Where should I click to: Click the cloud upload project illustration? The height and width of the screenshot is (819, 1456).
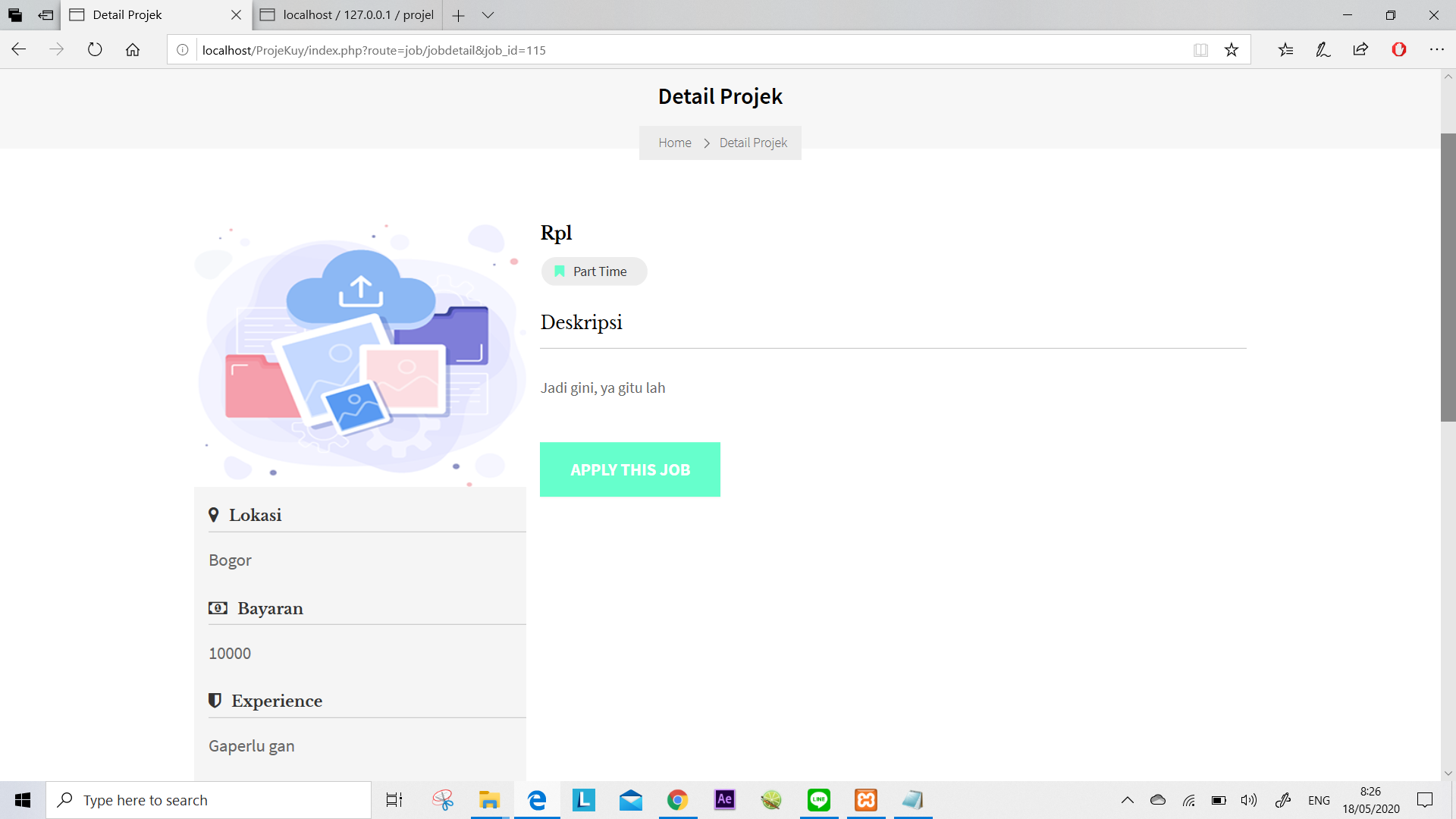tap(360, 354)
